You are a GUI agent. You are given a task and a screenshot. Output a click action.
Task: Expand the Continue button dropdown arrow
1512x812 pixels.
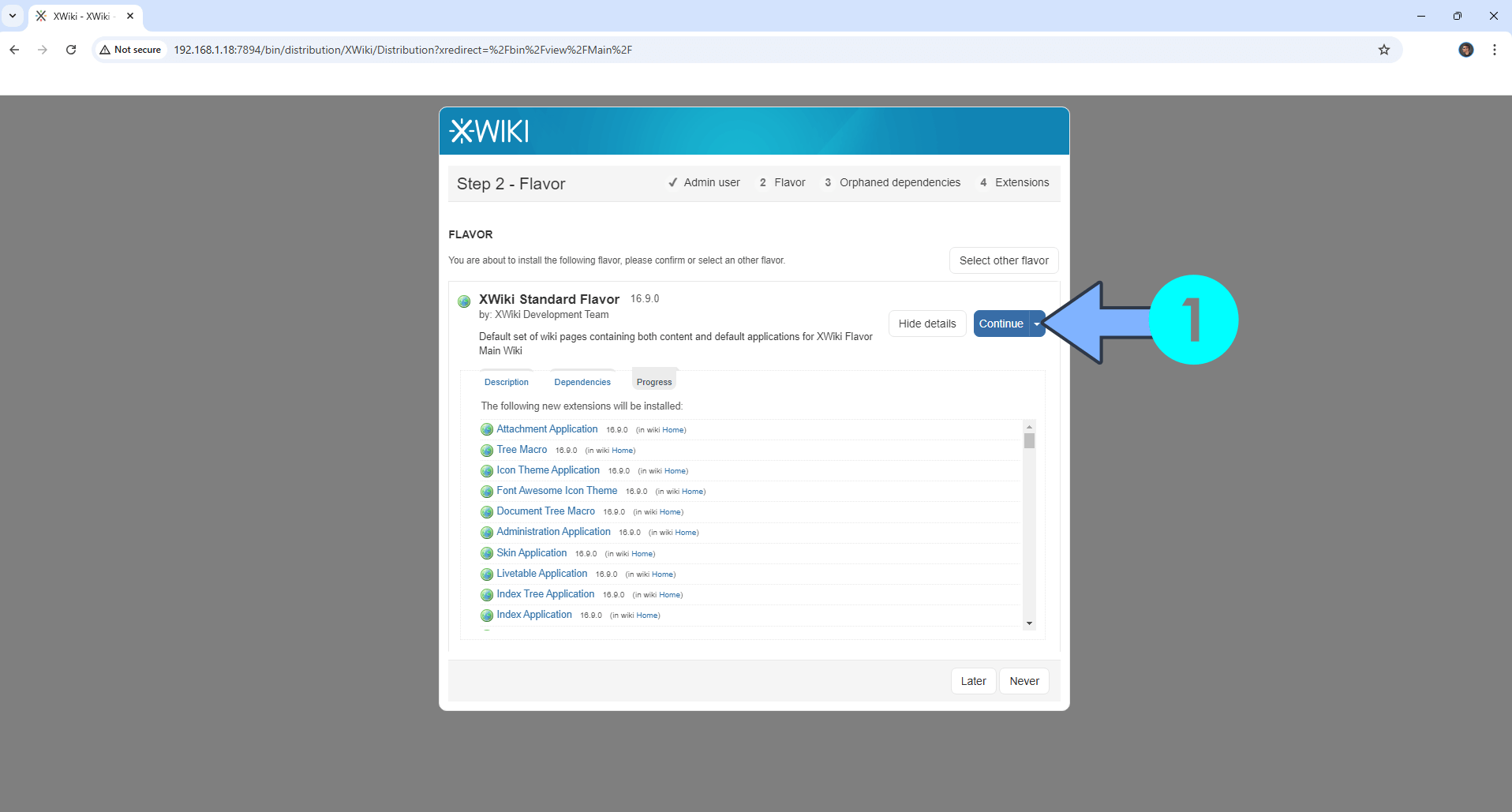1037,324
